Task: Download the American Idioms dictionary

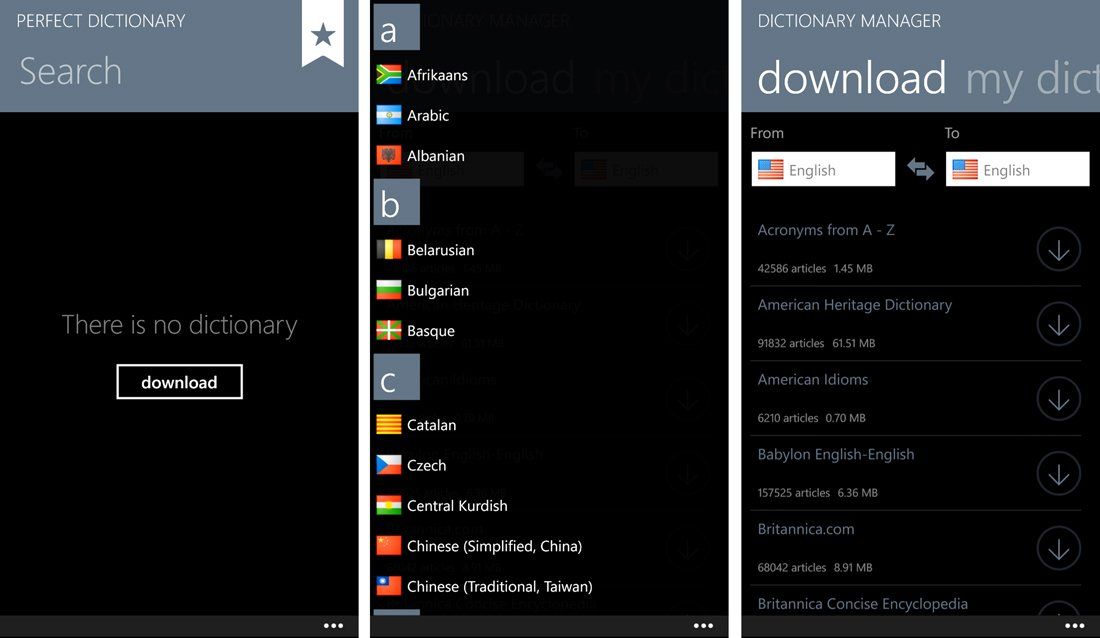Action: point(1058,398)
